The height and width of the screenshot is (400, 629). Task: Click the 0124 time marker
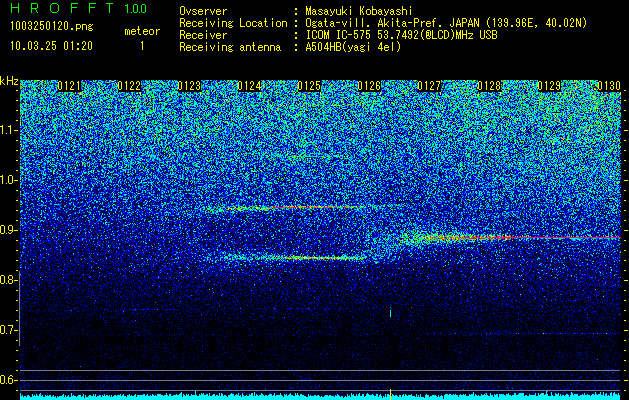click(249, 86)
